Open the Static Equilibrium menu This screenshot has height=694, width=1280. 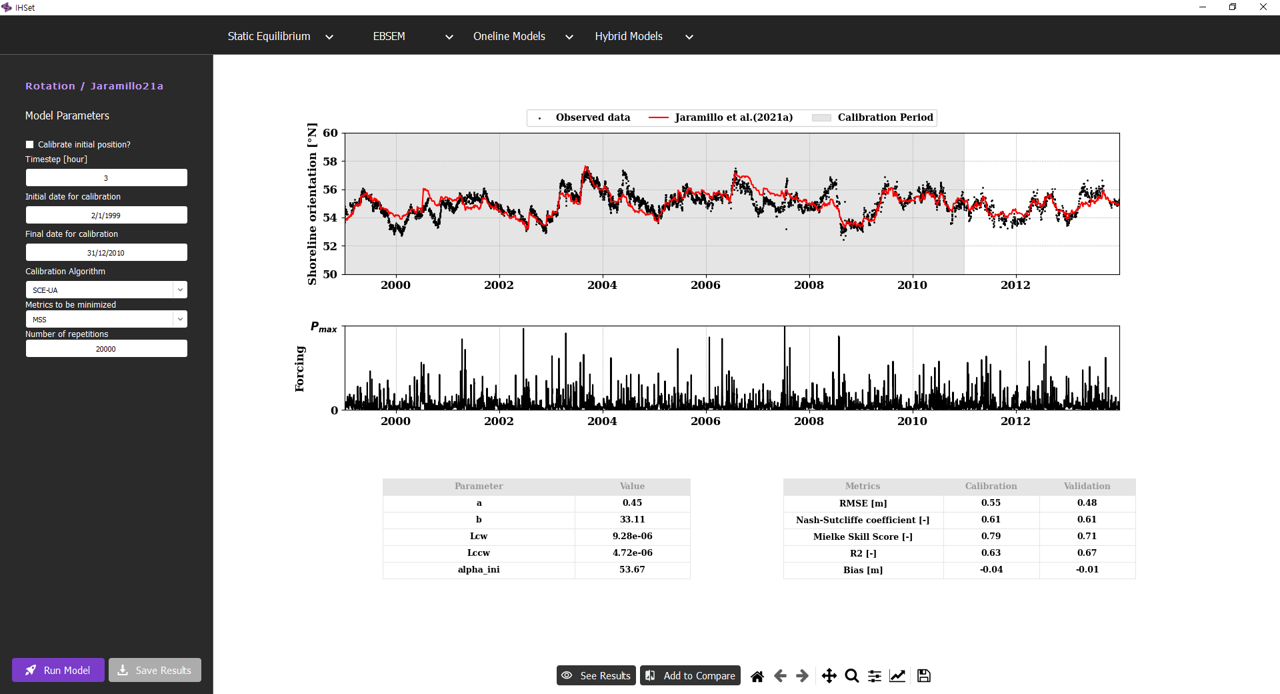click(280, 37)
